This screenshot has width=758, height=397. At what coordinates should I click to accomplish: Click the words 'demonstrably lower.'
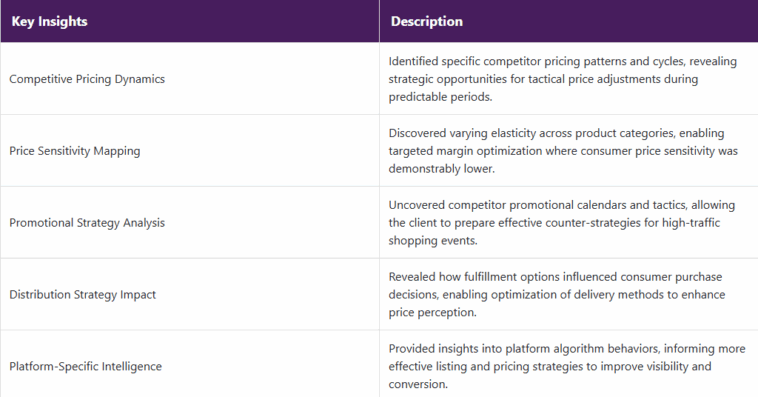(442, 169)
